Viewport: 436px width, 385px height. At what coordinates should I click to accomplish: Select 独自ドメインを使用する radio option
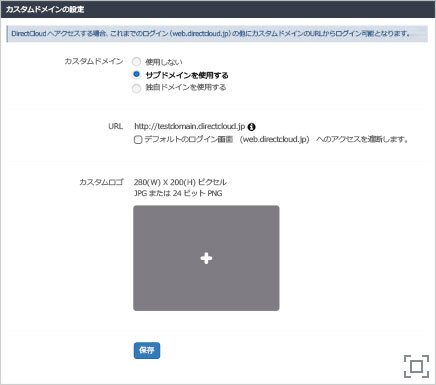coord(136,88)
